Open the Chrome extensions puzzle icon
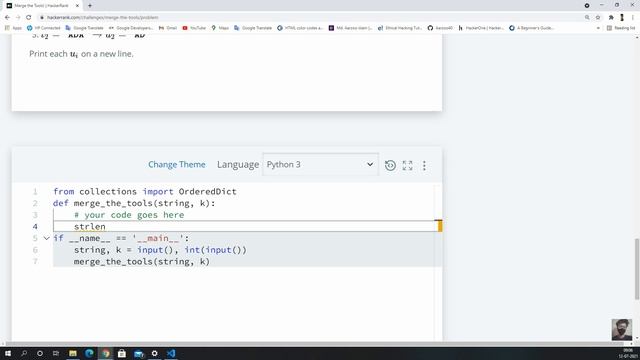The width and height of the screenshot is (640, 360). point(611,18)
